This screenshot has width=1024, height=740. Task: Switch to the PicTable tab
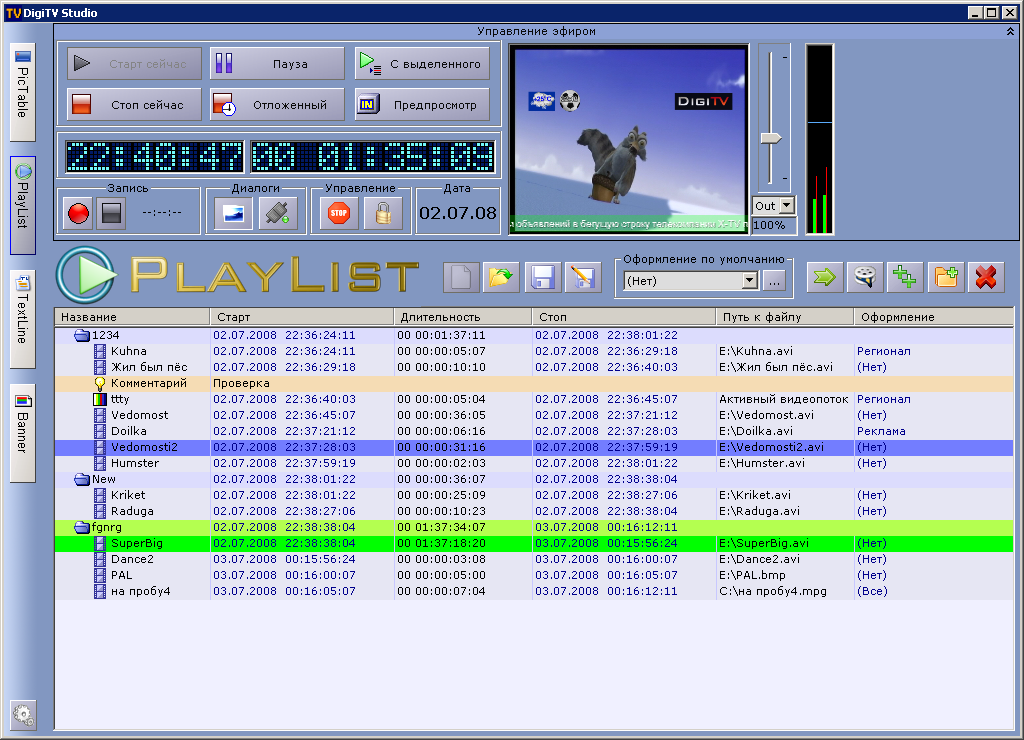(23, 92)
